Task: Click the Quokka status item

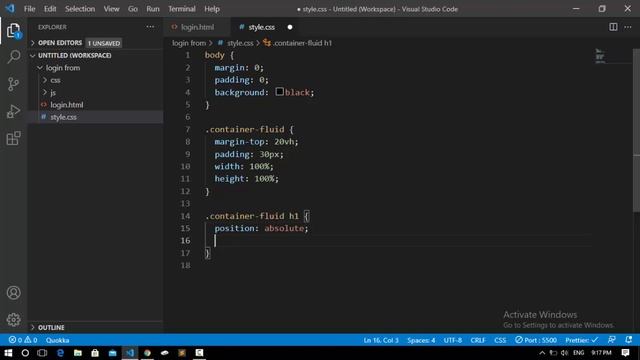Action: [x=57, y=340]
